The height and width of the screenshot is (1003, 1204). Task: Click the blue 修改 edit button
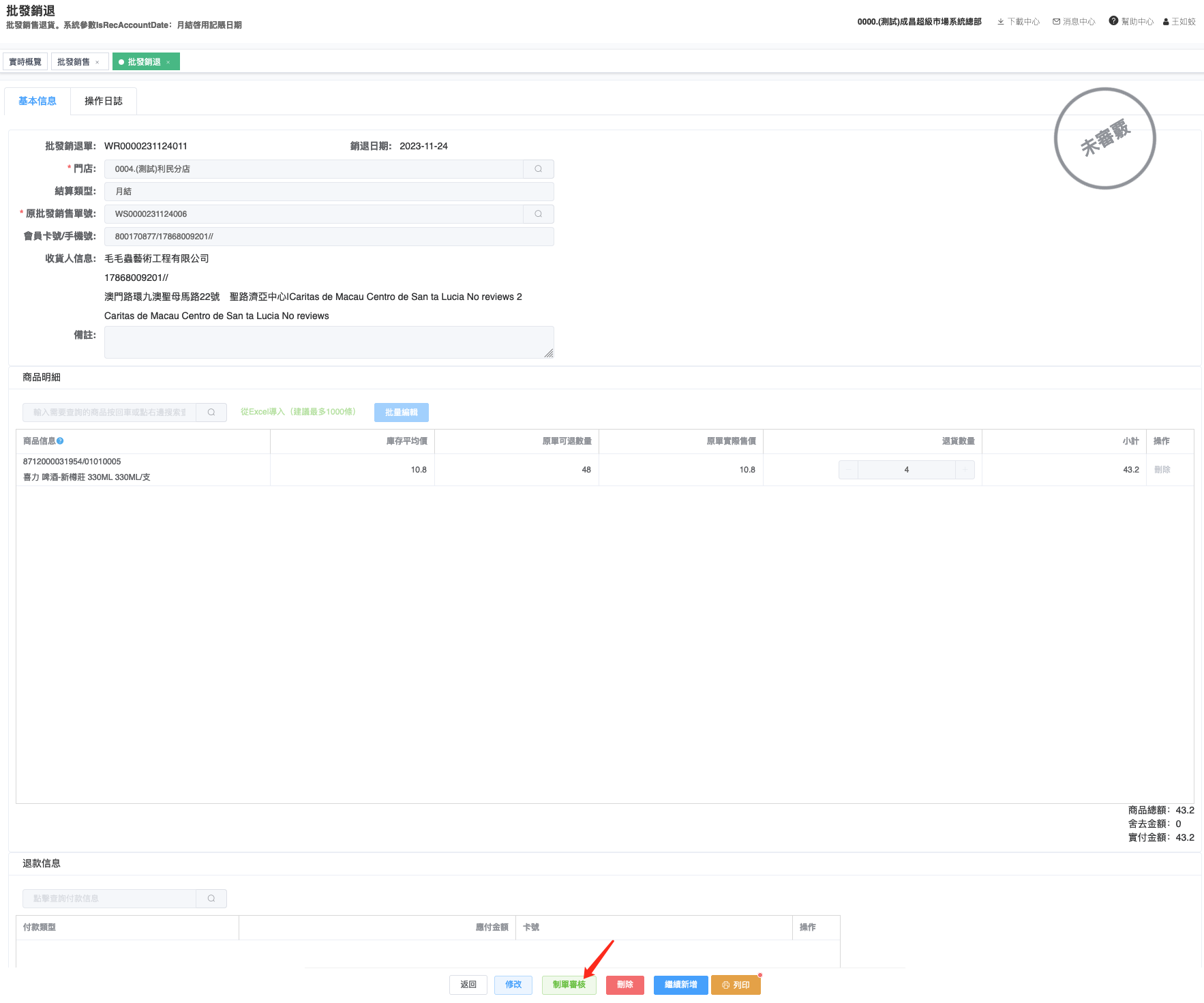(x=513, y=985)
